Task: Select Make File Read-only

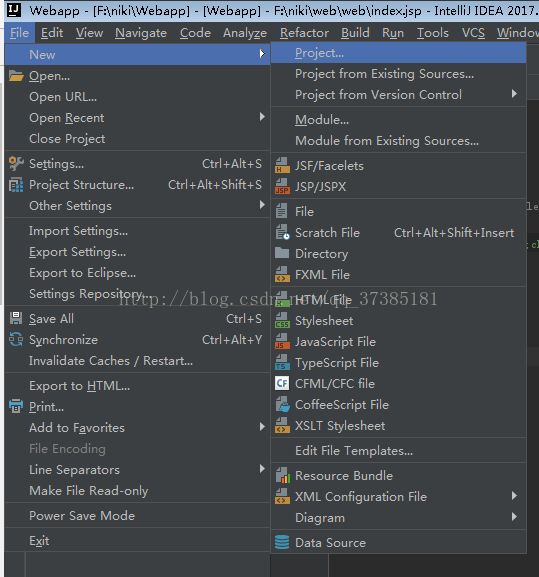Action: [137, 491]
